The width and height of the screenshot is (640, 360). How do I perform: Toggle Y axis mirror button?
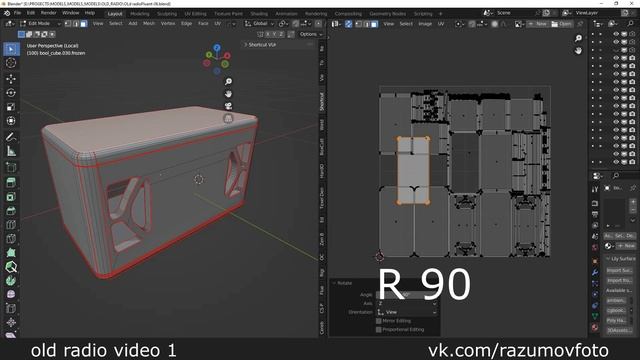click(x=274, y=34)
